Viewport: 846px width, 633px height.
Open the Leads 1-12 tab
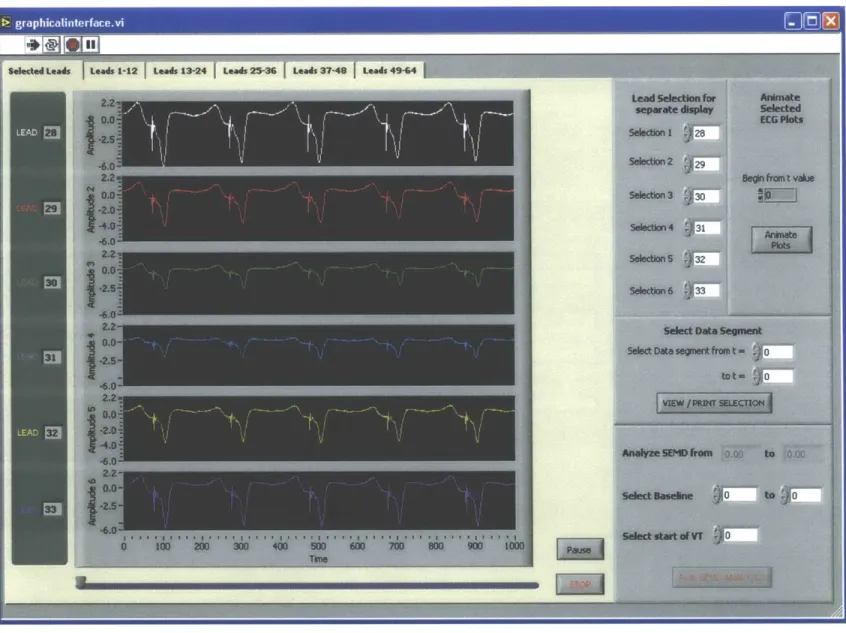click(114, 71)
